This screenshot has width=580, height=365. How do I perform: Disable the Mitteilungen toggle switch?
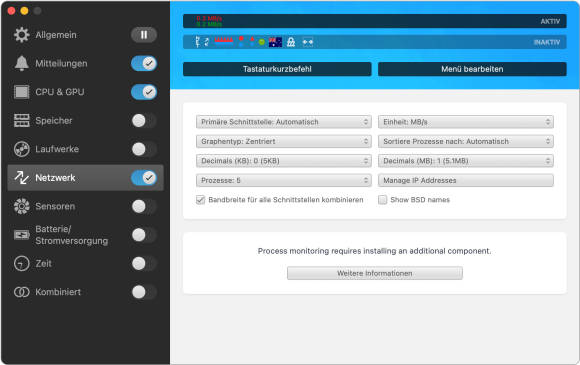coord(144,63)
